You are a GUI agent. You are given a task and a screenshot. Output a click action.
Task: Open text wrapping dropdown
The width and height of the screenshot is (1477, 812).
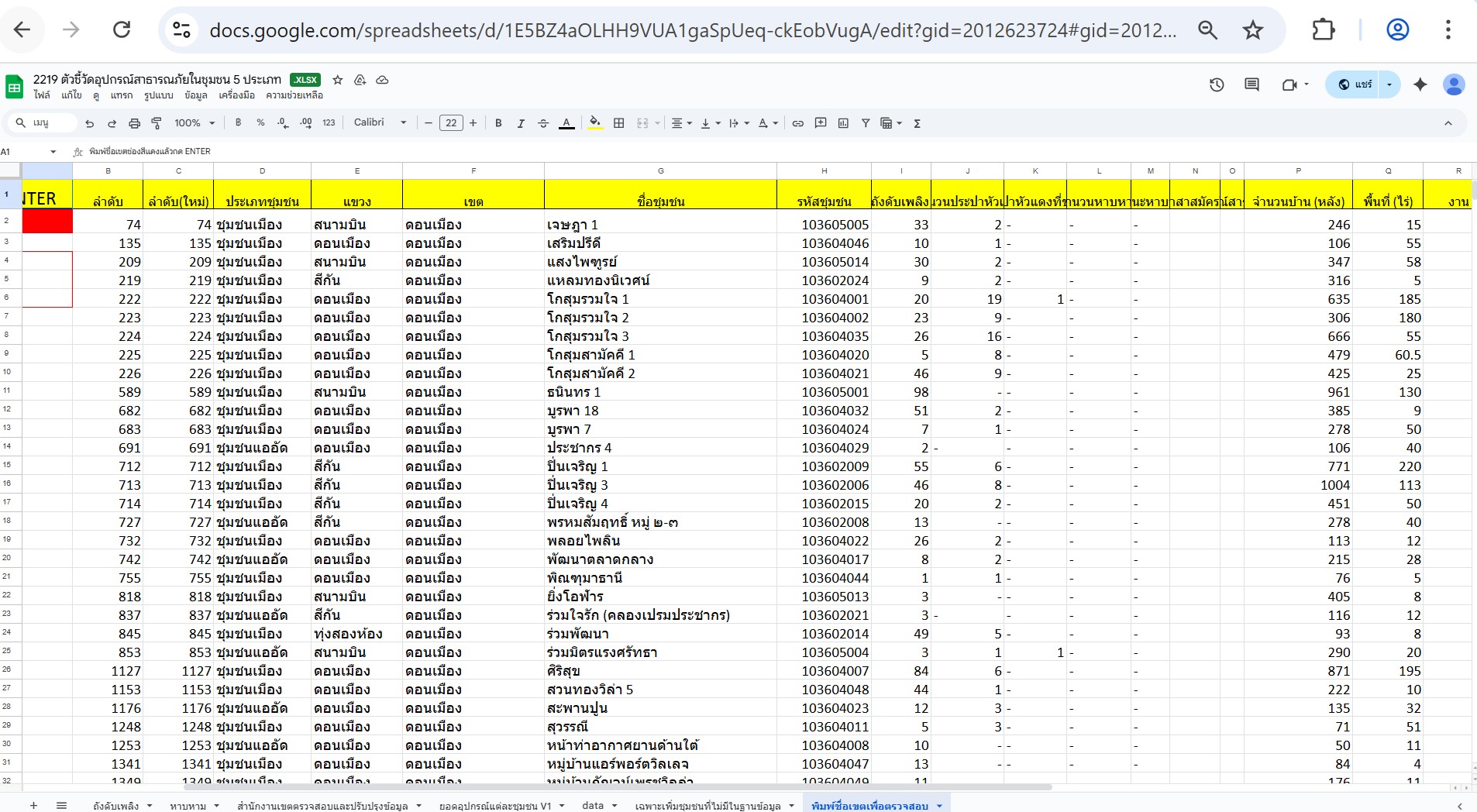[738, 123]
